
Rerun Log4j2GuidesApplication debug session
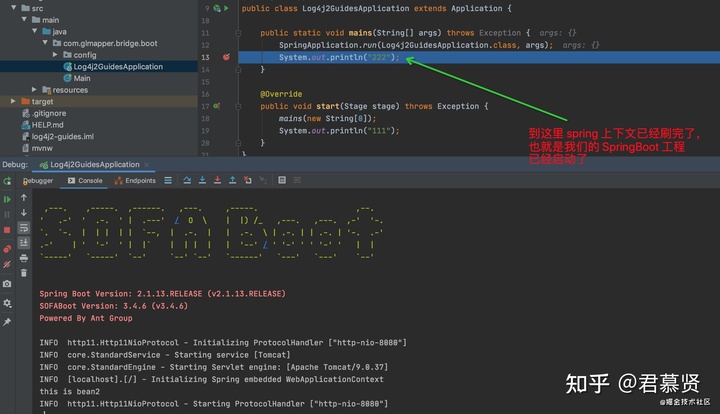click(7, 181)
